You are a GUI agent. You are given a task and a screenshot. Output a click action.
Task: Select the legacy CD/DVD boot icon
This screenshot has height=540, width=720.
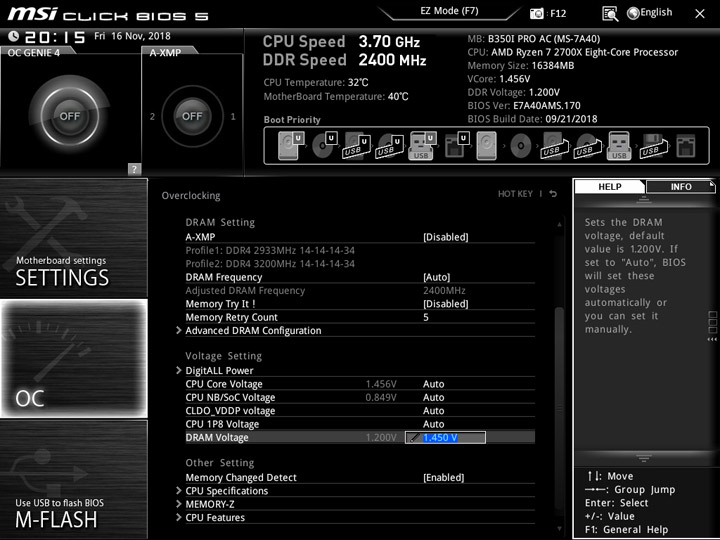point(520,146)
